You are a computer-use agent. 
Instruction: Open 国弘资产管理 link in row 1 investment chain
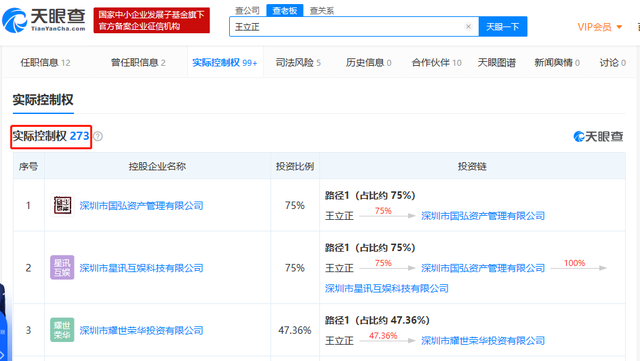pyautogui.click(x=483, y=216)
